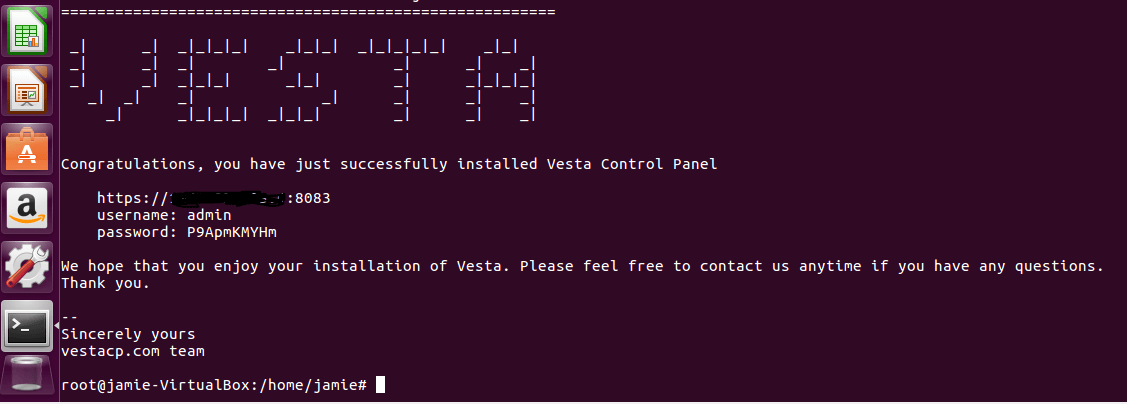Click the vestacp.com team signature text
The width and height of the screenshot is (1127, 404).
coord(133,352)
